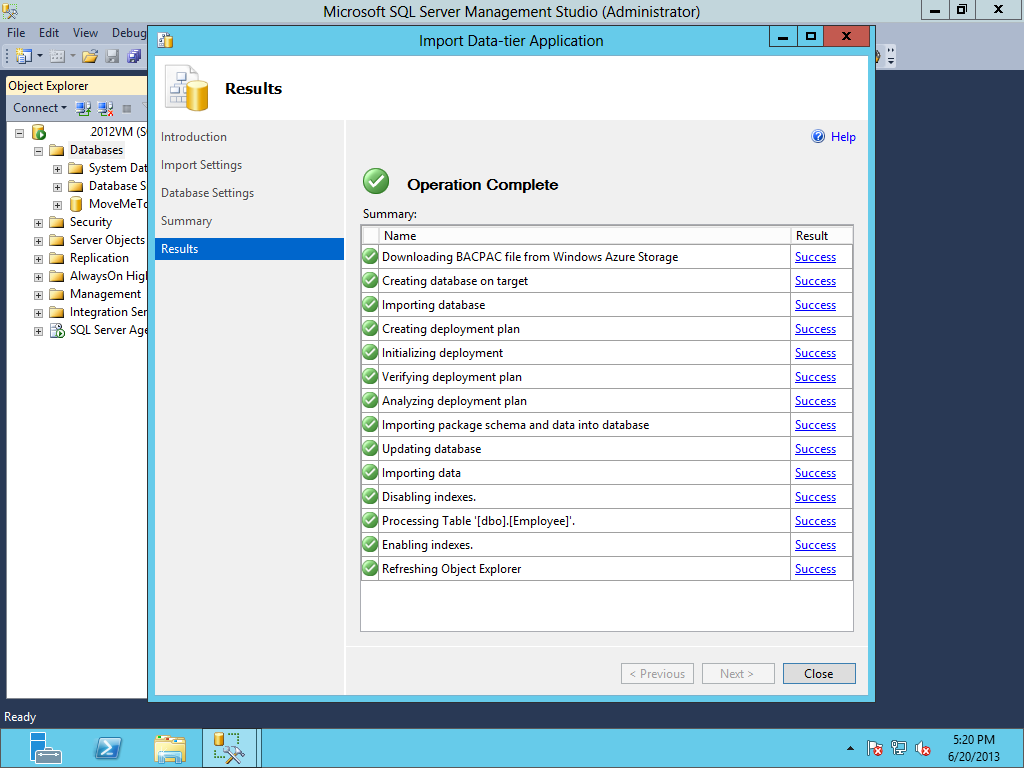
Task: Close the wizard with Close button
Action: coord(818,674)
